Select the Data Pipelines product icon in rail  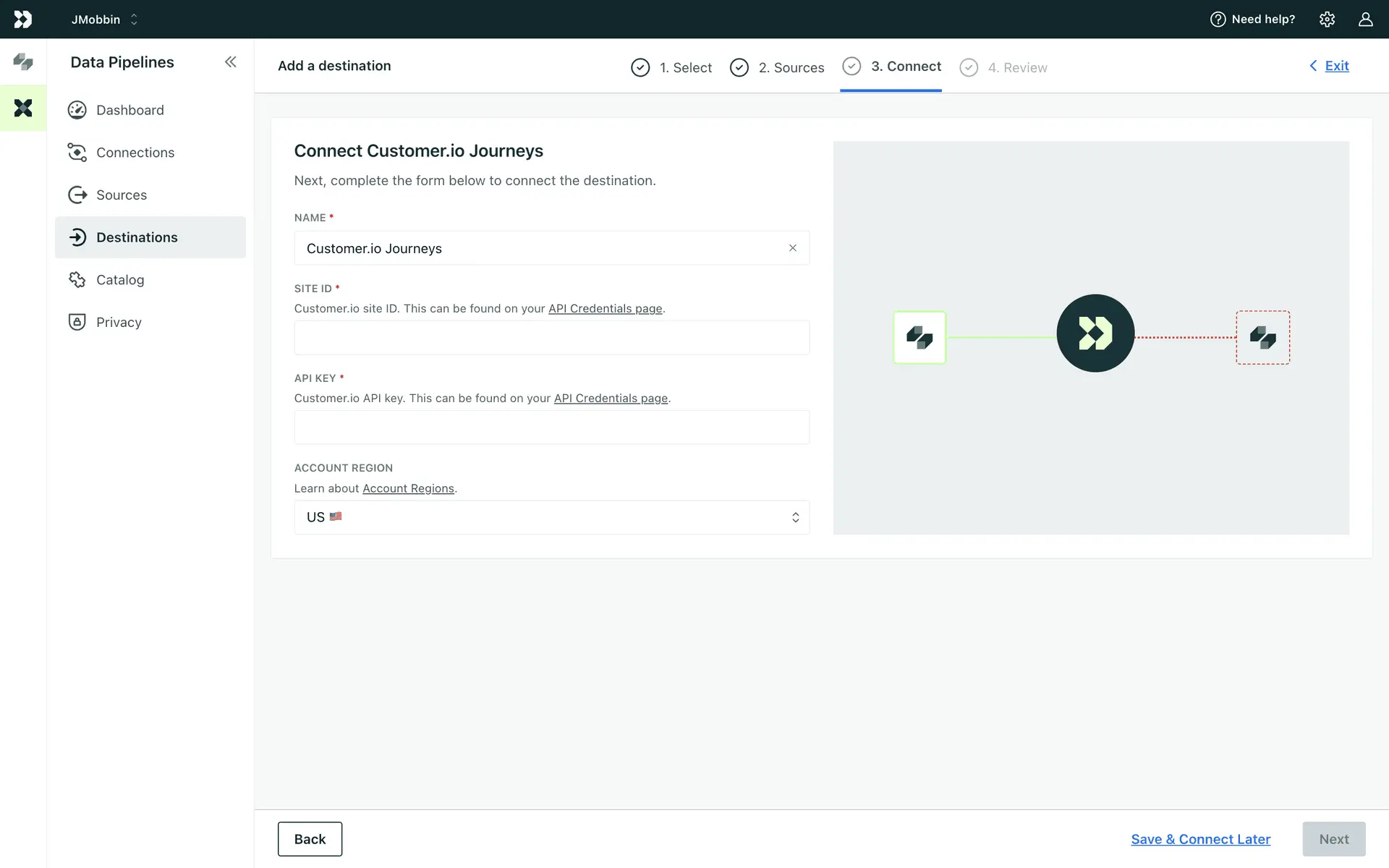(x=22, y=108)
